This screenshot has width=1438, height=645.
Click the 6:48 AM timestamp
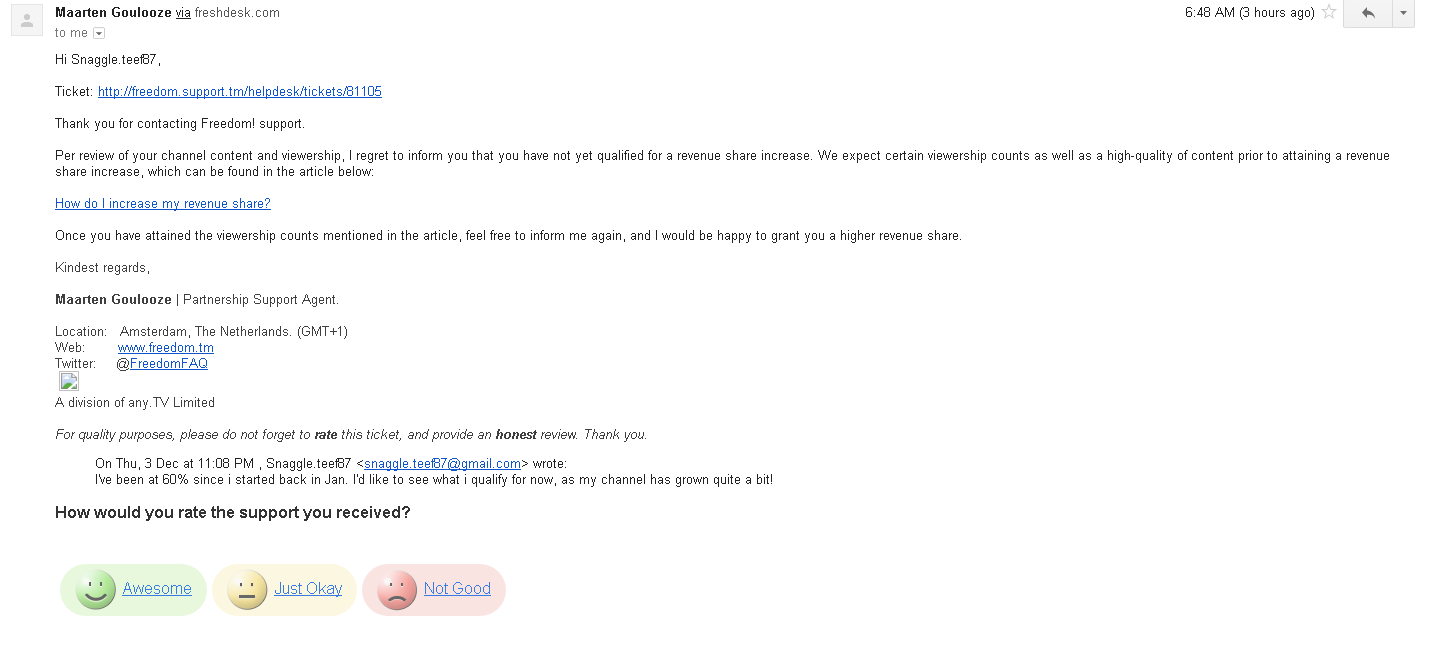[1249, 13]
